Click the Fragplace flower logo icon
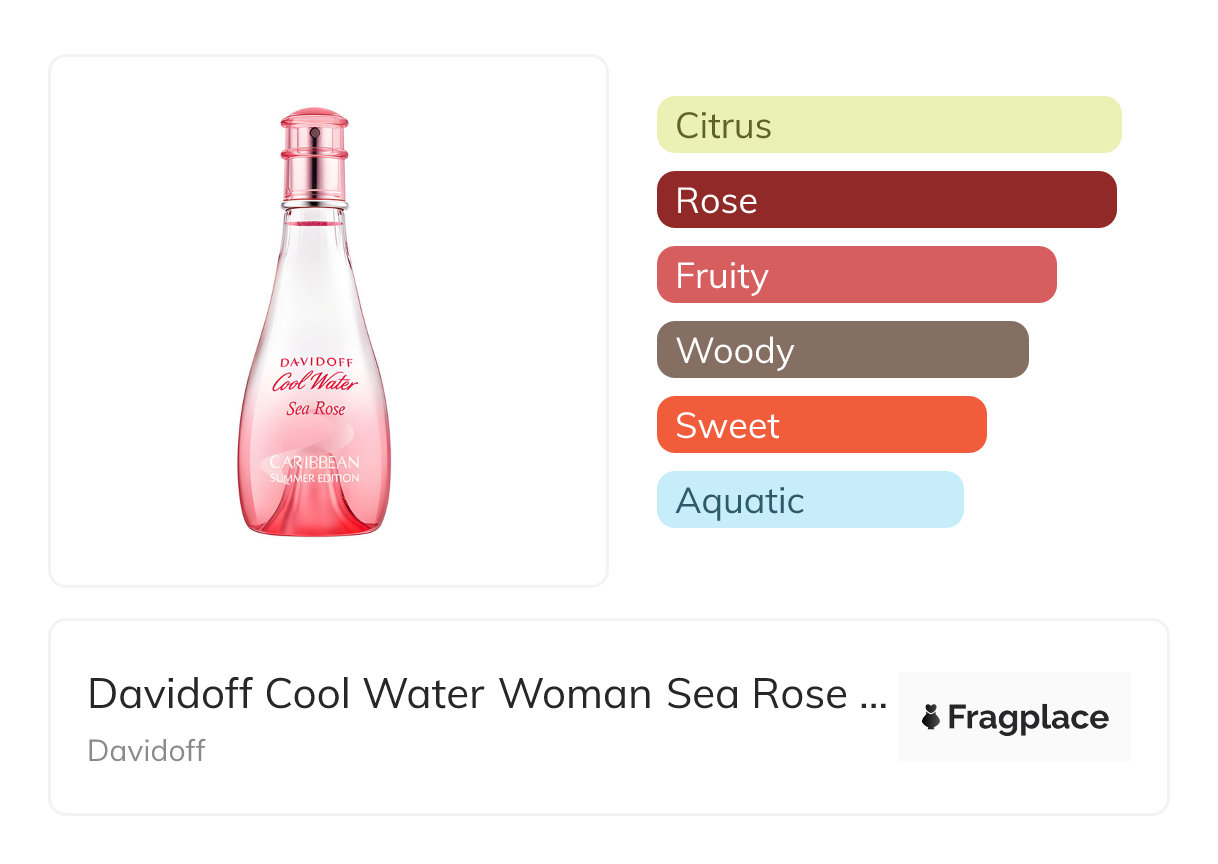Image resolution: width=1218 pixels, height=864 pixels. [931, 717]
